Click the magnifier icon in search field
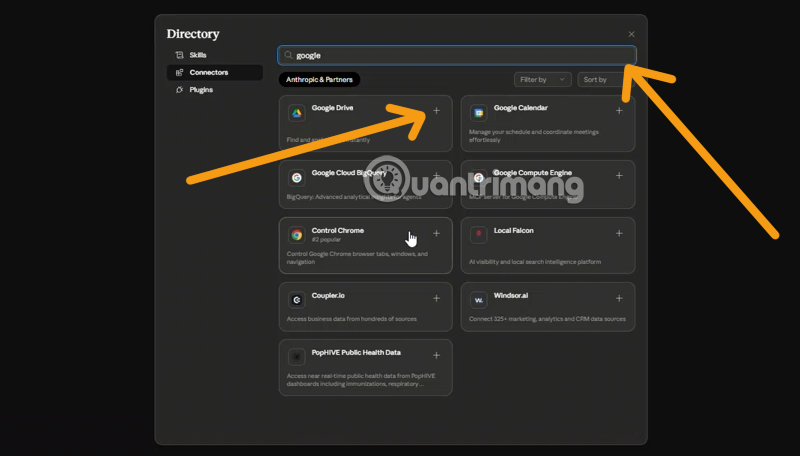800x456 pixels. [x=288, y=55]
